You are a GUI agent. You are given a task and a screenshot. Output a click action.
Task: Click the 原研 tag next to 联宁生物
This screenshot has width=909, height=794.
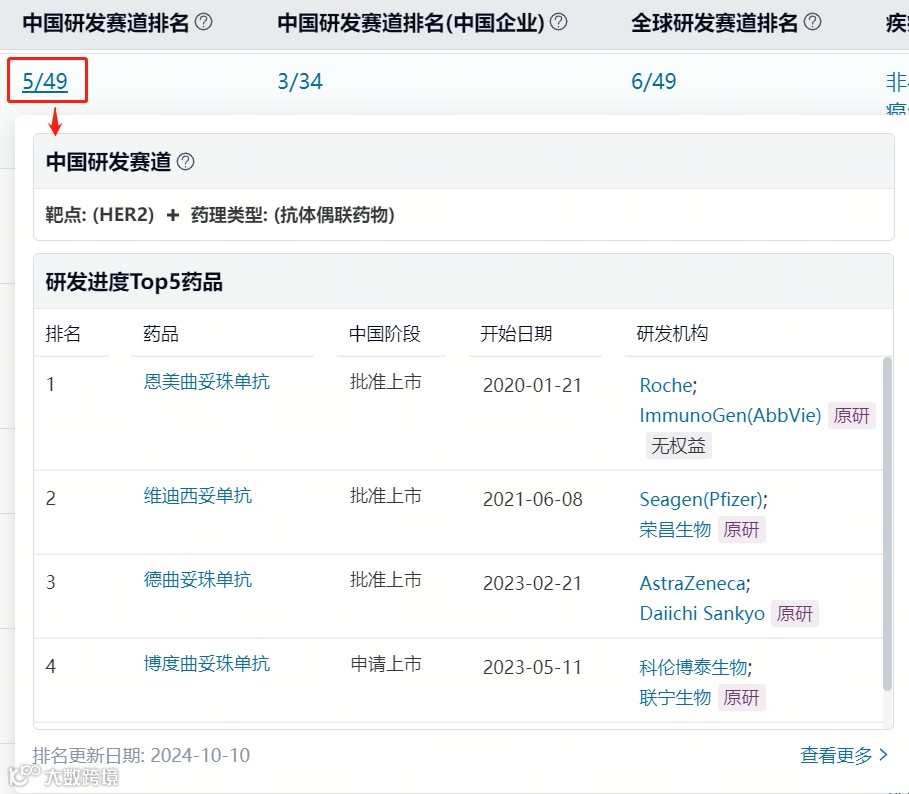(741, 698)
